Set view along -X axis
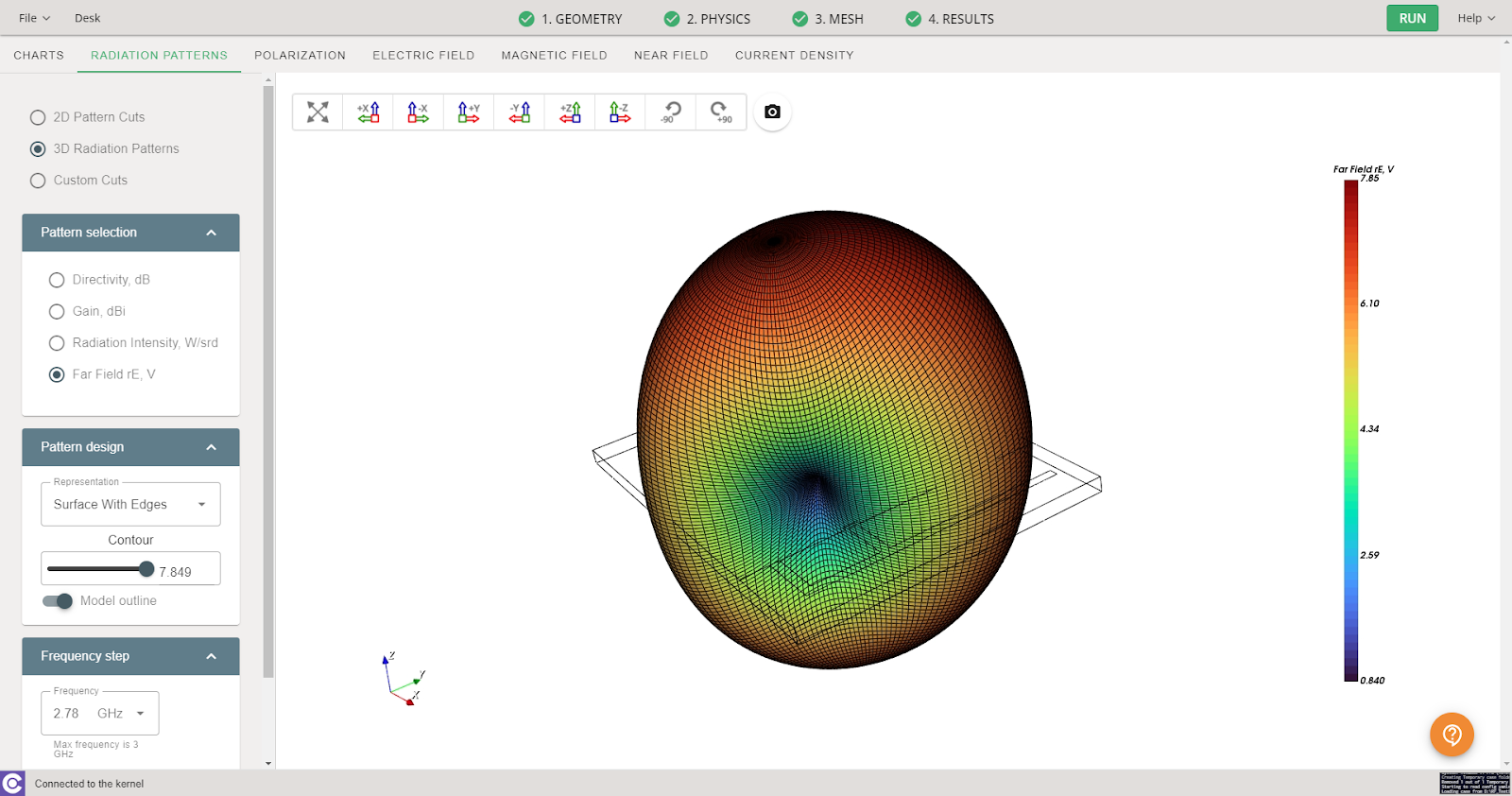This screenshot has height=796, width=1512. click(418, 112)
